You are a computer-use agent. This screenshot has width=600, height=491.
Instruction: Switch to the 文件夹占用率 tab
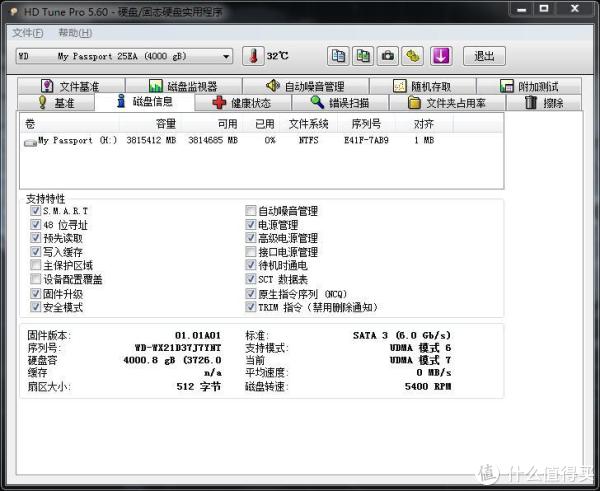[x=447, y=103]
